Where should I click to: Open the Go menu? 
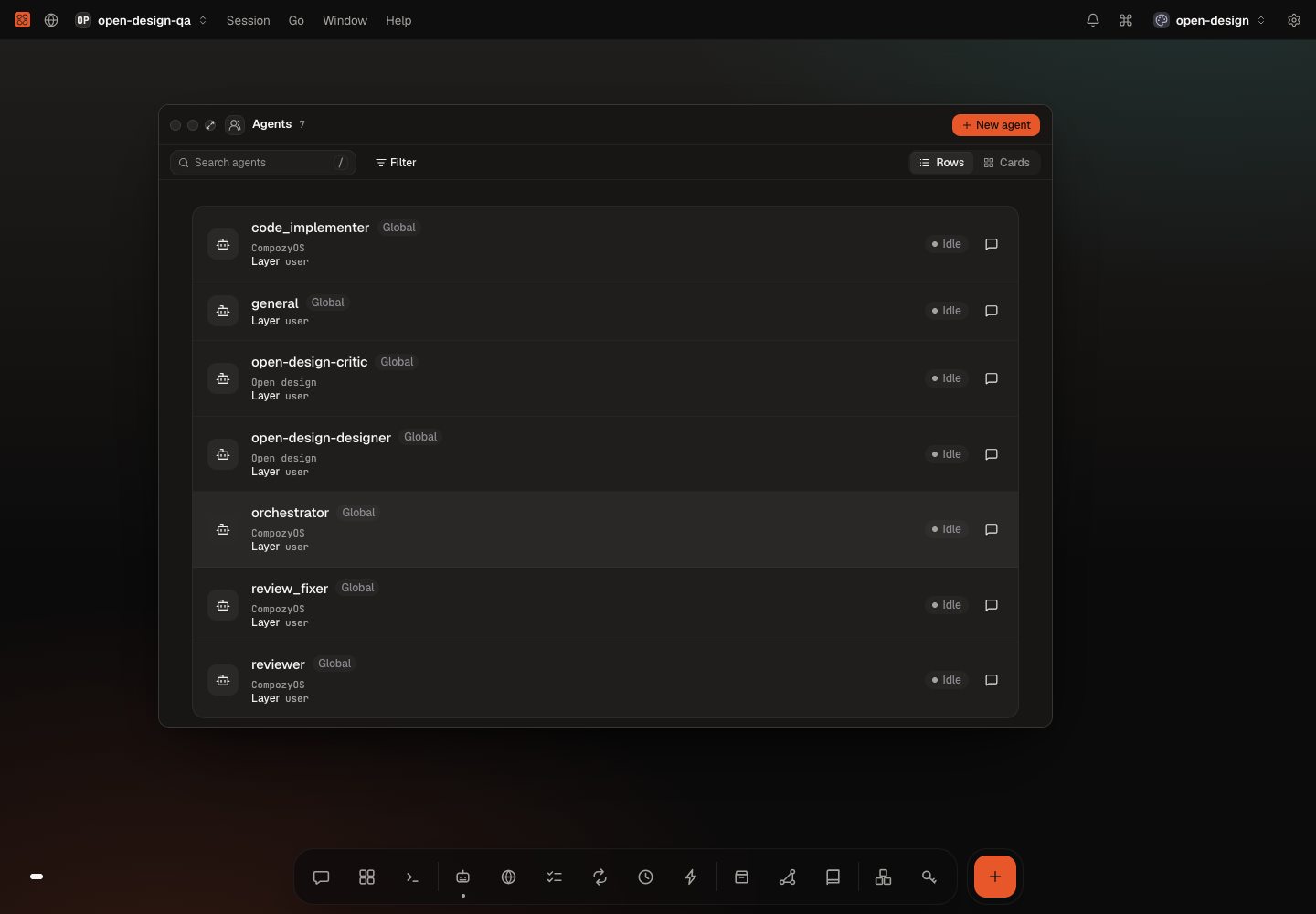(x=296, y=20)
